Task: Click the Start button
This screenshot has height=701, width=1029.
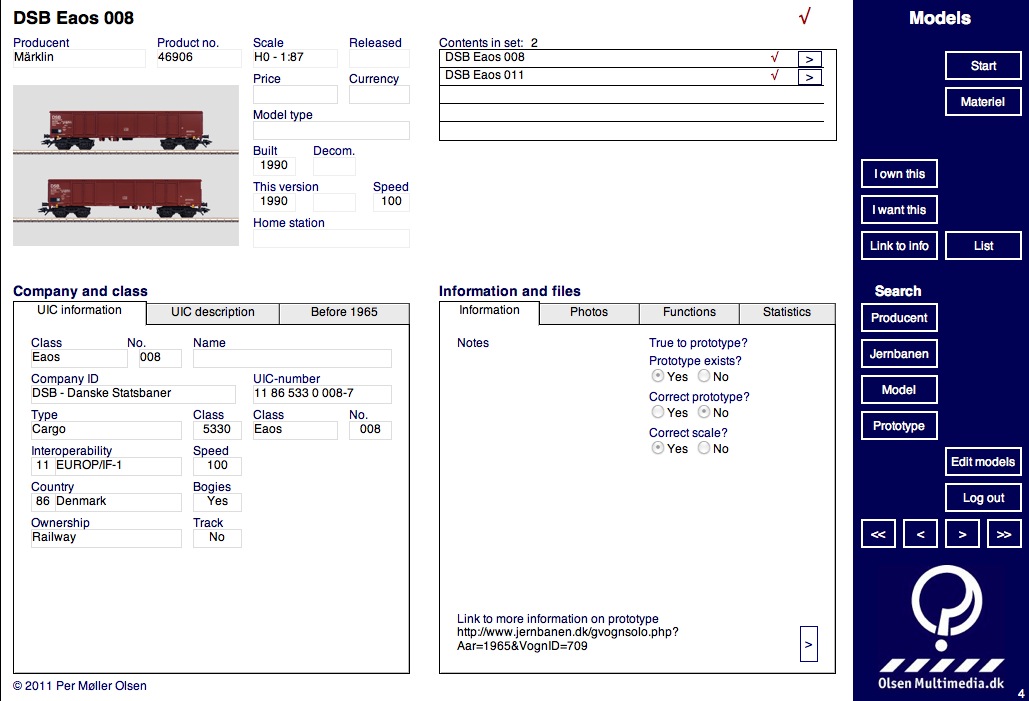Action: pyautogui.click(x=983, y=66)
